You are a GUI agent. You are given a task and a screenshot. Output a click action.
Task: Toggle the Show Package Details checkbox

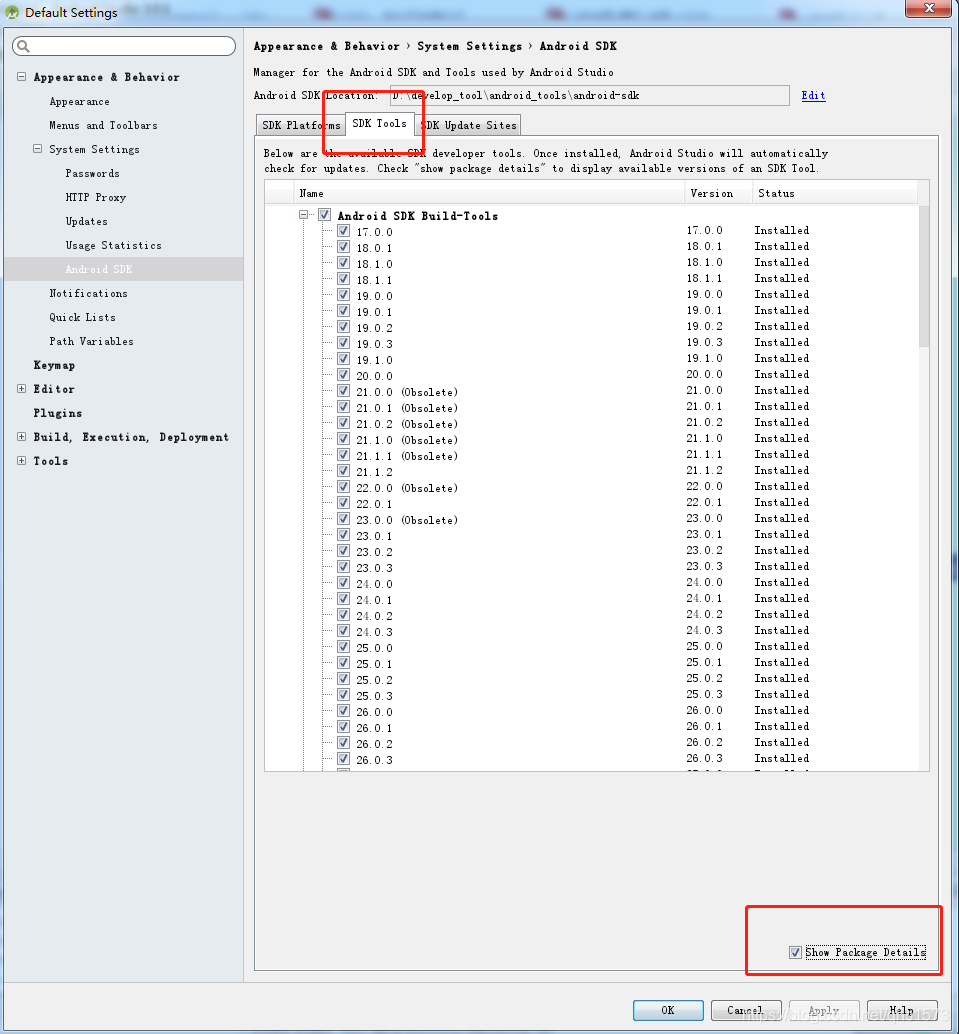pos(795,952)
